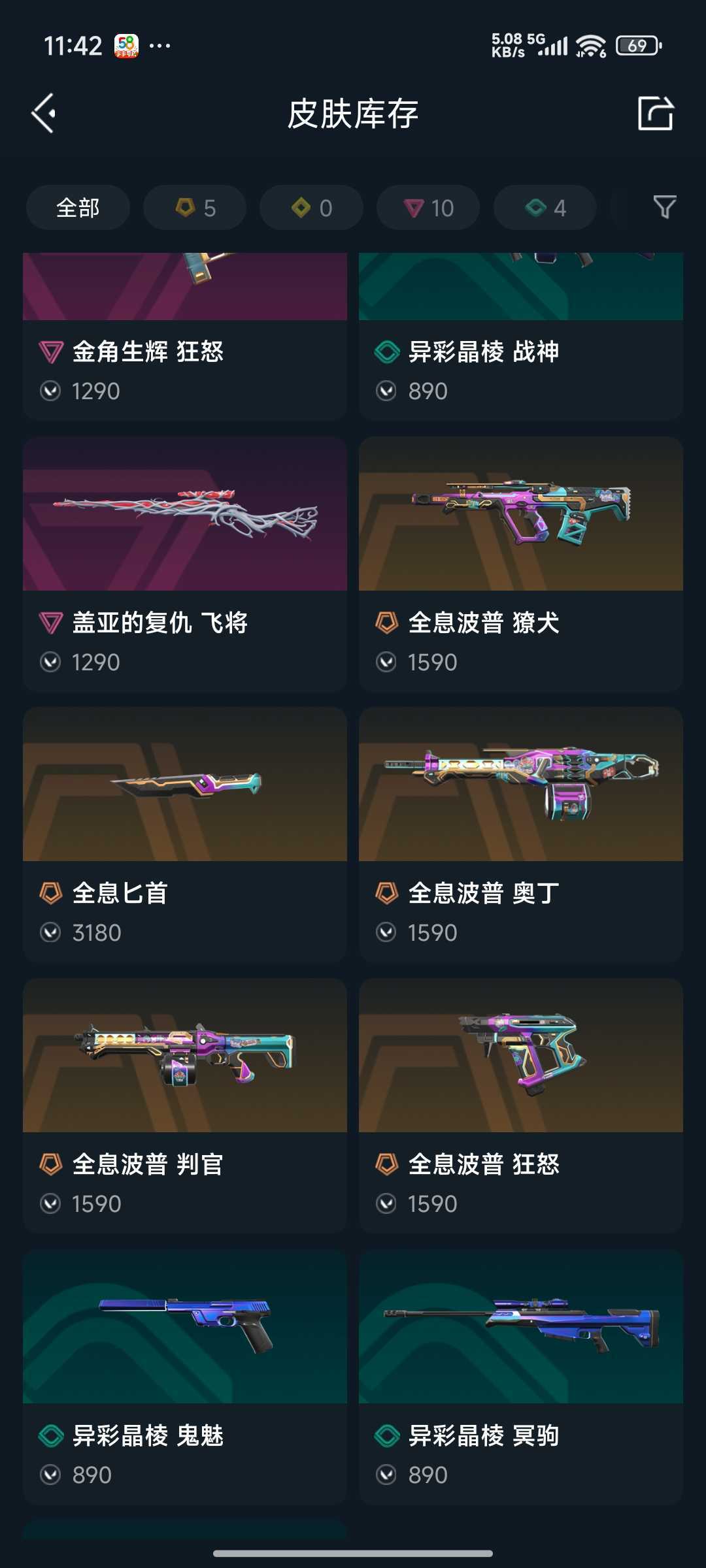Tap the tier icon beside 全息波普 奥丁

point(386,893)
